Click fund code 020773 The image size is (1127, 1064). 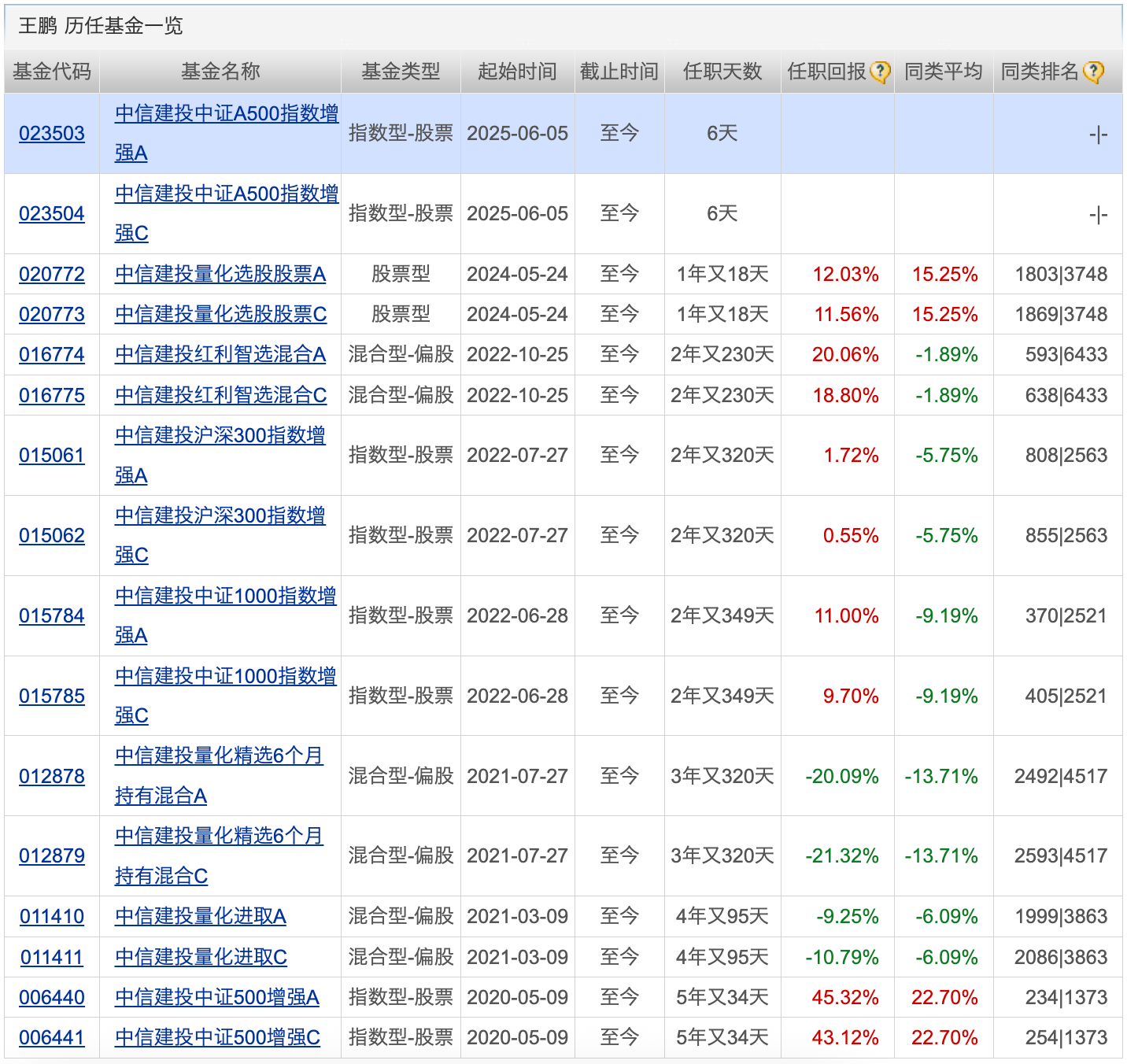(x=52, y=314)
